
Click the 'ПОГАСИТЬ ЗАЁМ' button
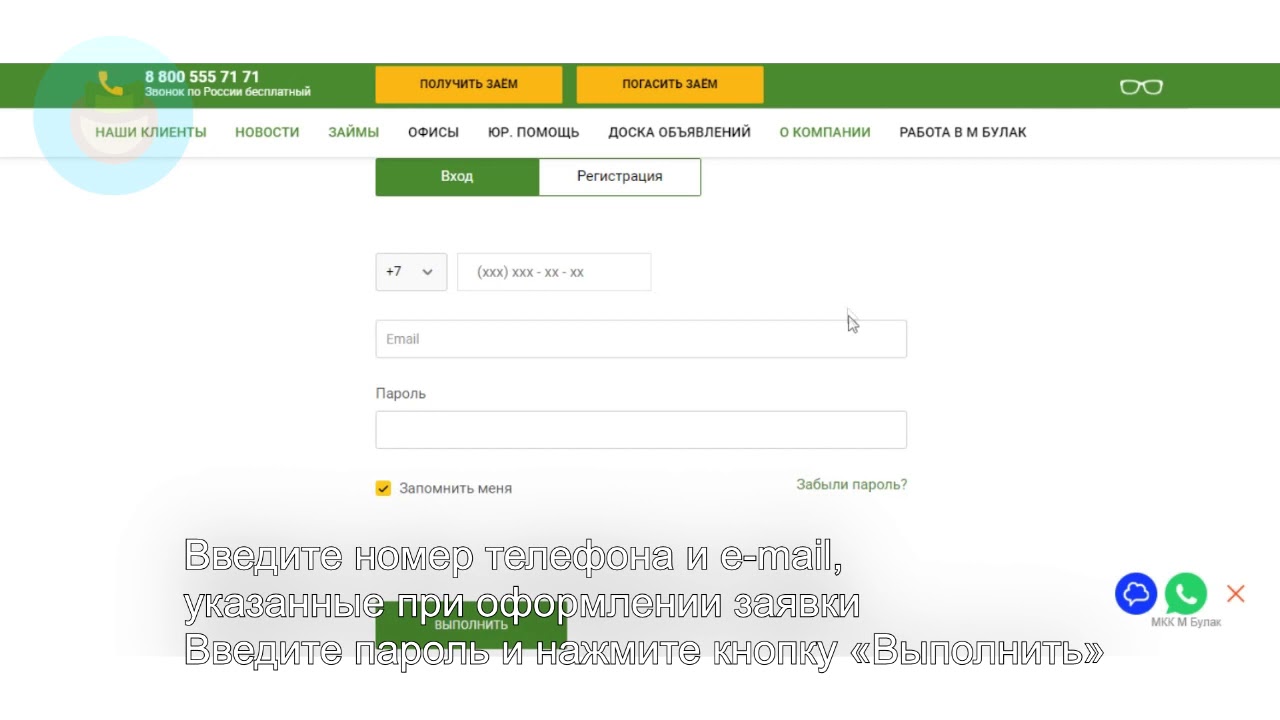click(670, 85)
